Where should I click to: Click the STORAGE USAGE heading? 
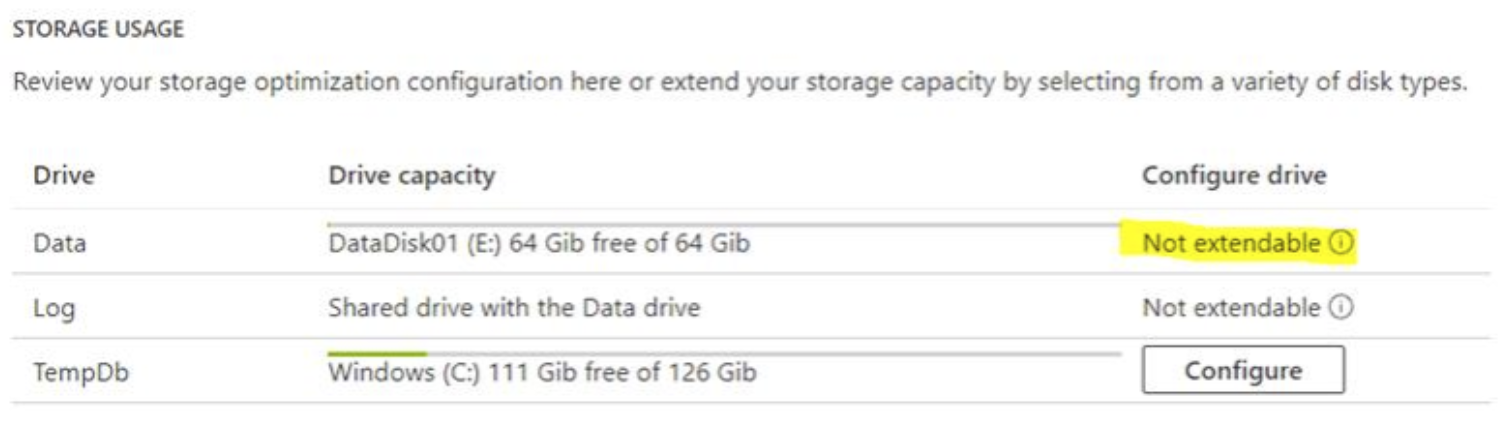click(98, 30)
